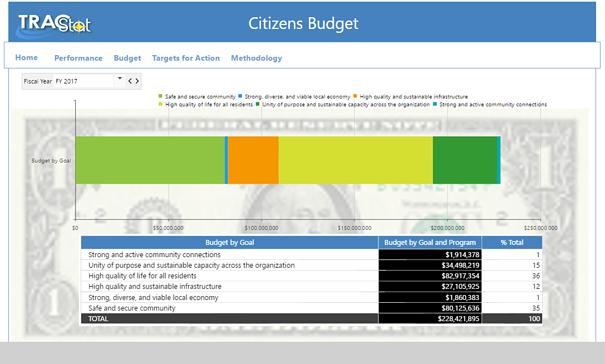Viewport: 605px width, 364px height.
Task: Select the light green safe community segment
Action: pos(150,160)
